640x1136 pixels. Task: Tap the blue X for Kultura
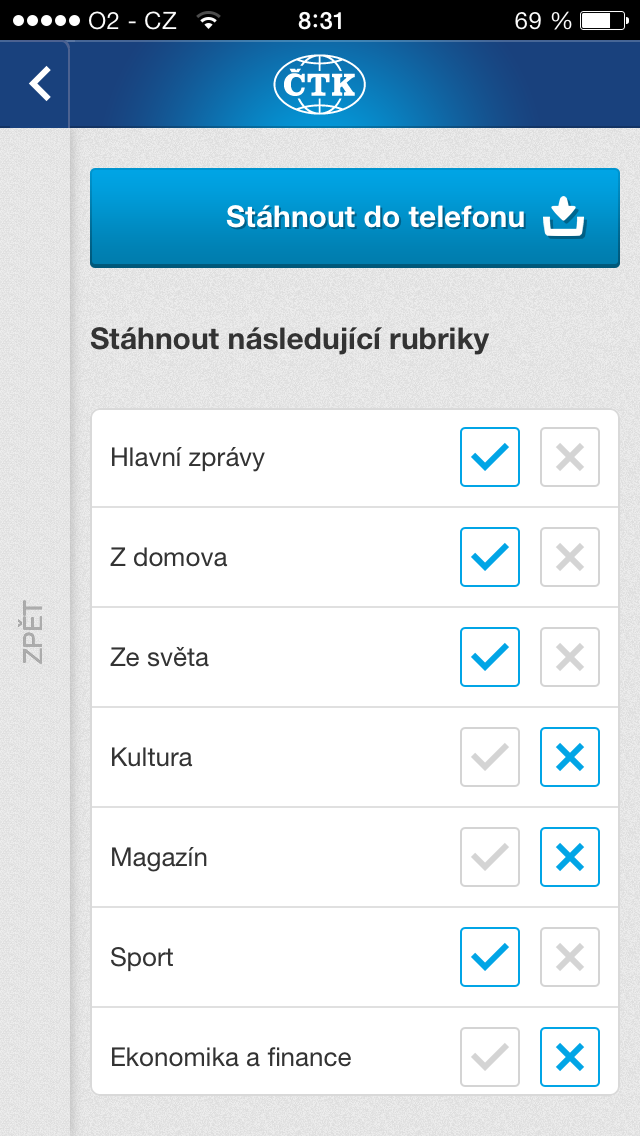click(570, 757)
